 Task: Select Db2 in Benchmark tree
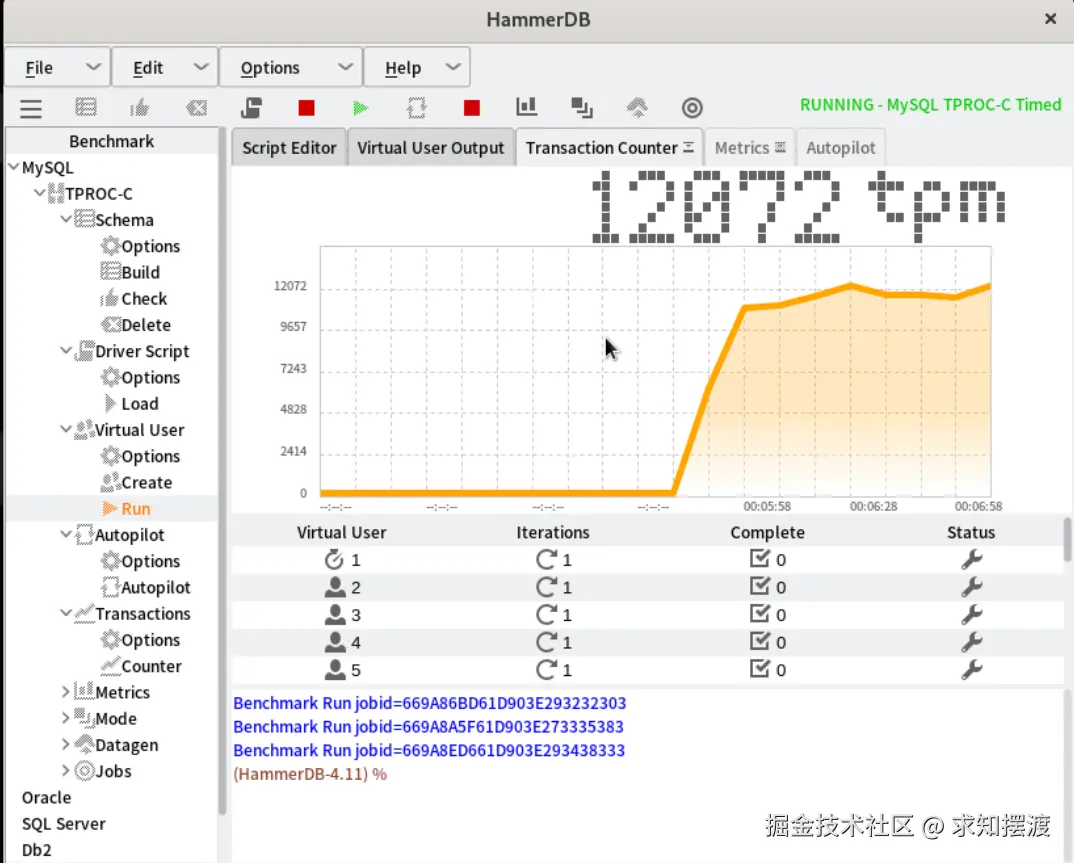coord(37,850)
